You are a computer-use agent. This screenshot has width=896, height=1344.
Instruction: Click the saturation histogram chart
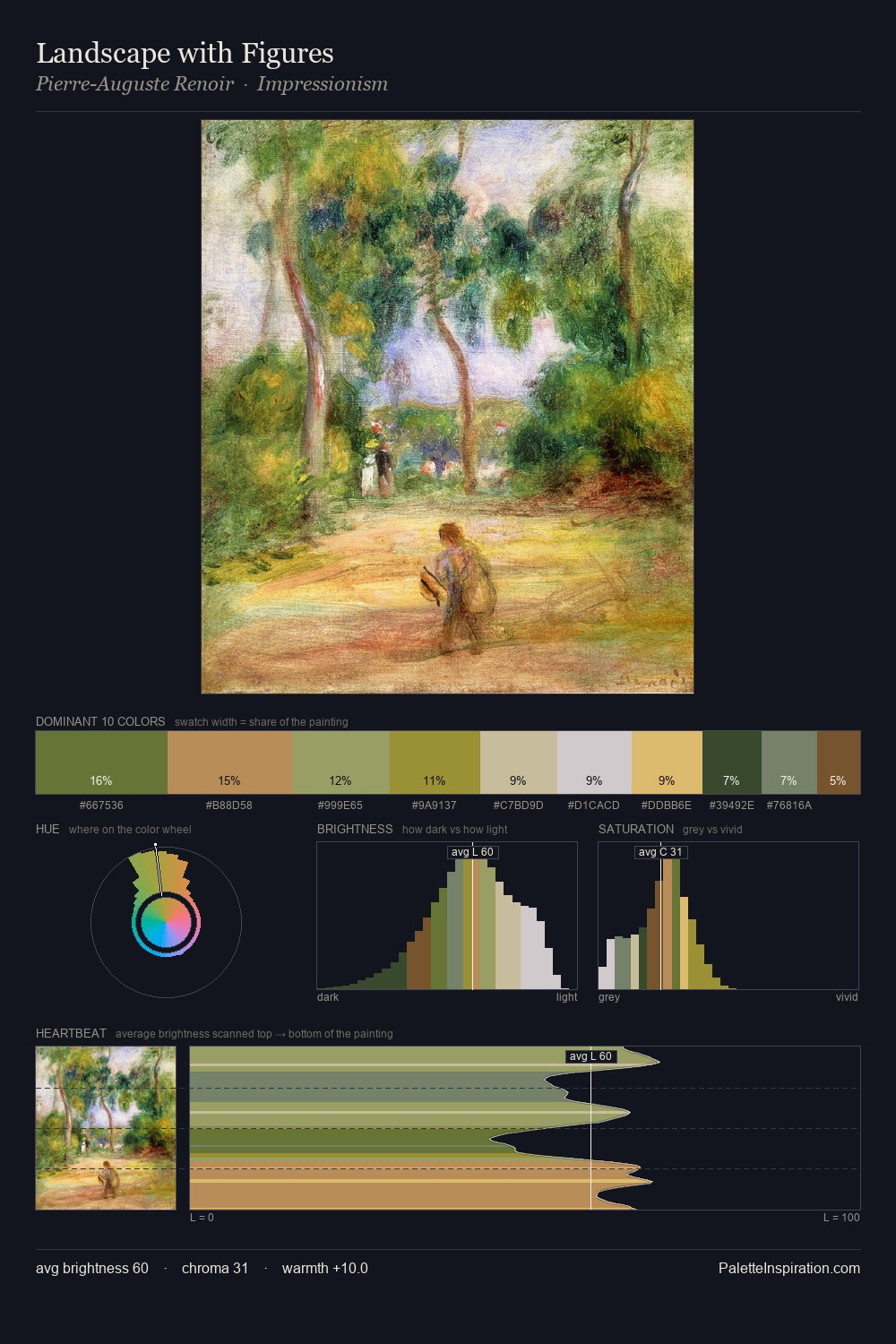click(x=728, y=916)
